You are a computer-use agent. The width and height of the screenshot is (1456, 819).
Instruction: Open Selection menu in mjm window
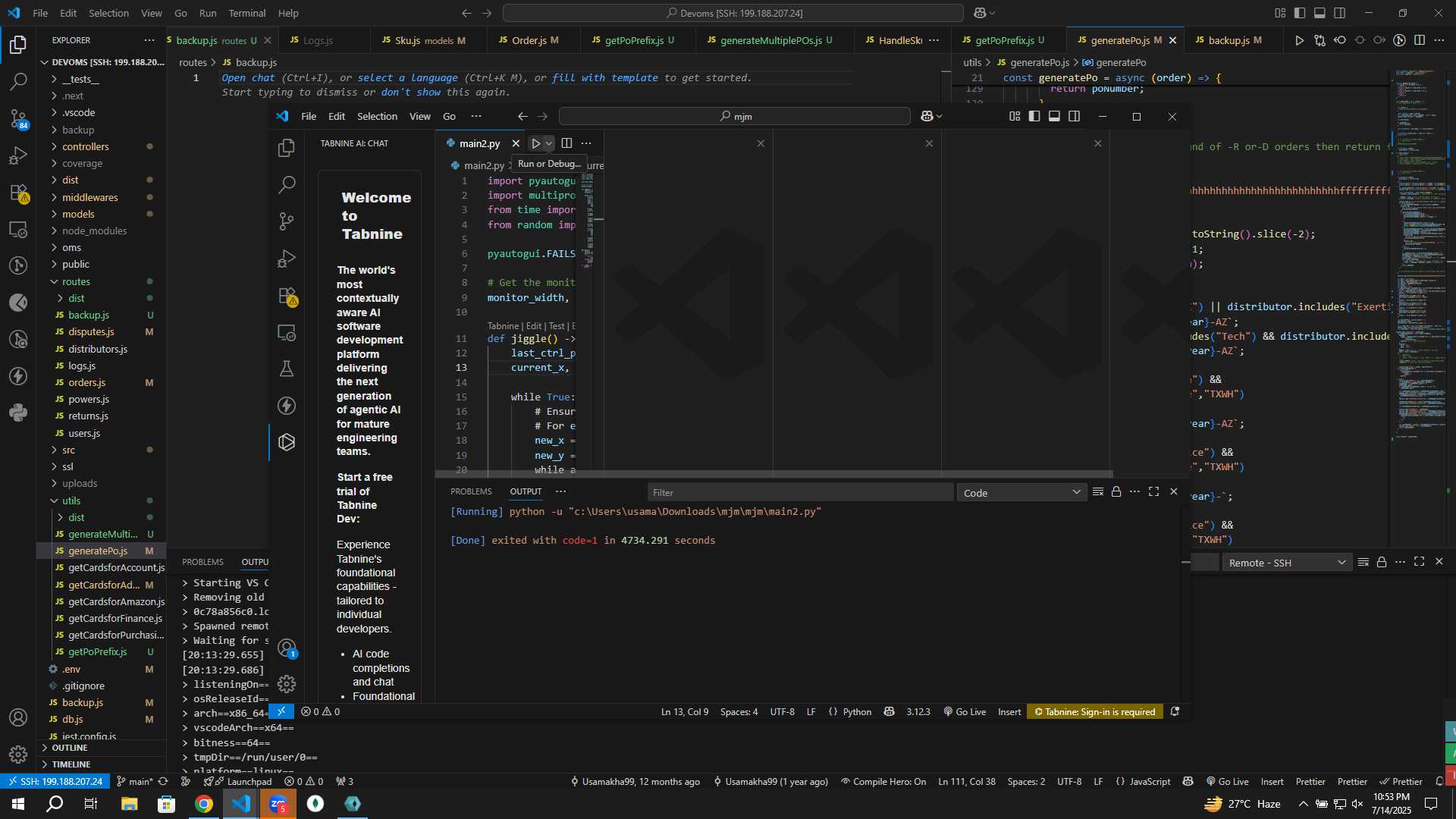(377, 116)
